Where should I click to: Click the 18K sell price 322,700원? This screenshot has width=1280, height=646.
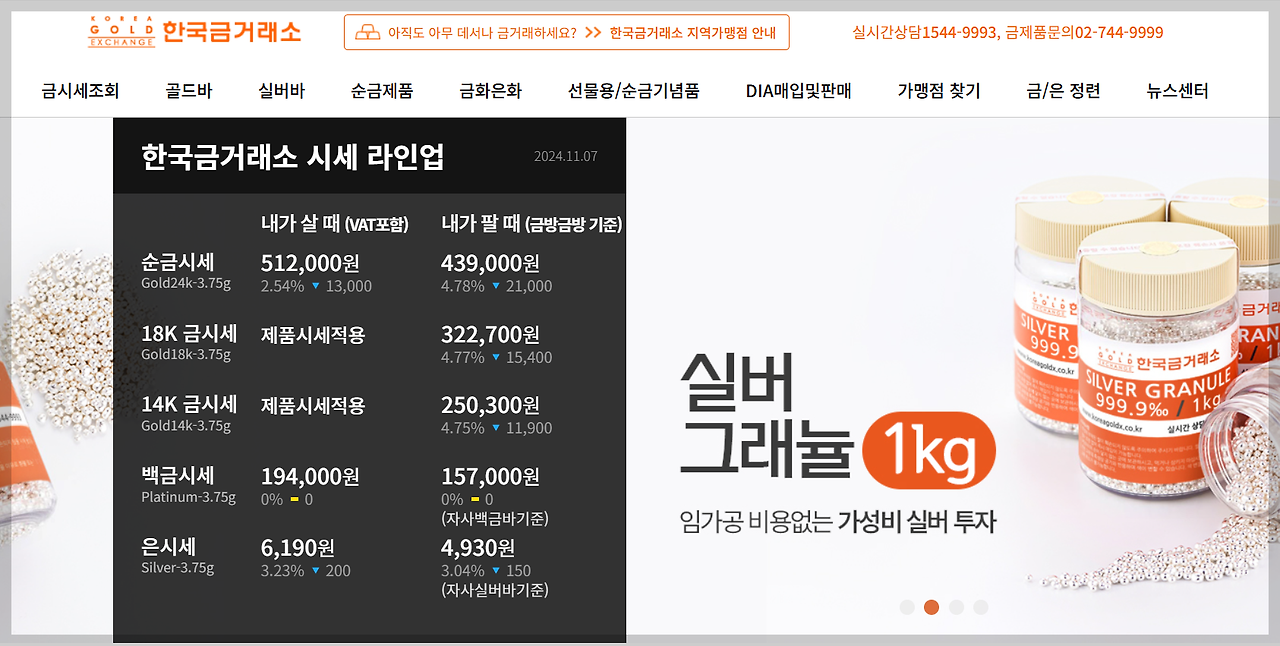(x=490, y=334)
